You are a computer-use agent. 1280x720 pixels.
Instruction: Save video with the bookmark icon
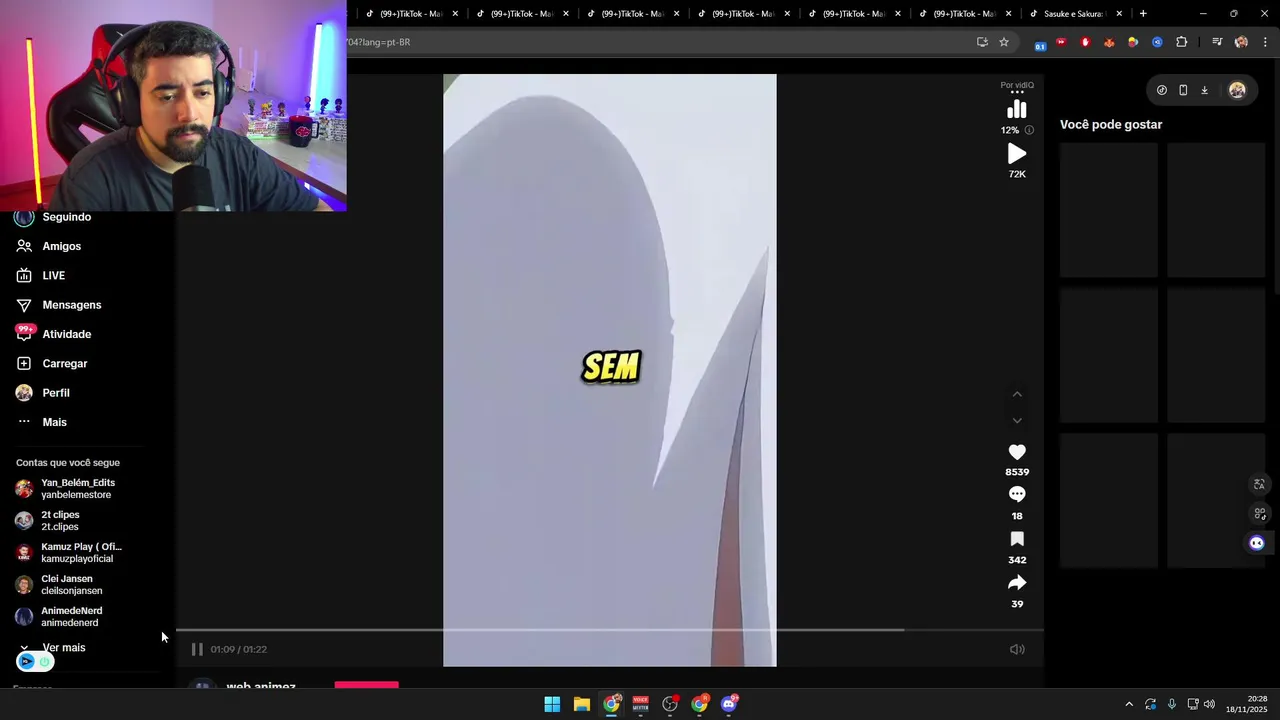[x=1017, y=539]
